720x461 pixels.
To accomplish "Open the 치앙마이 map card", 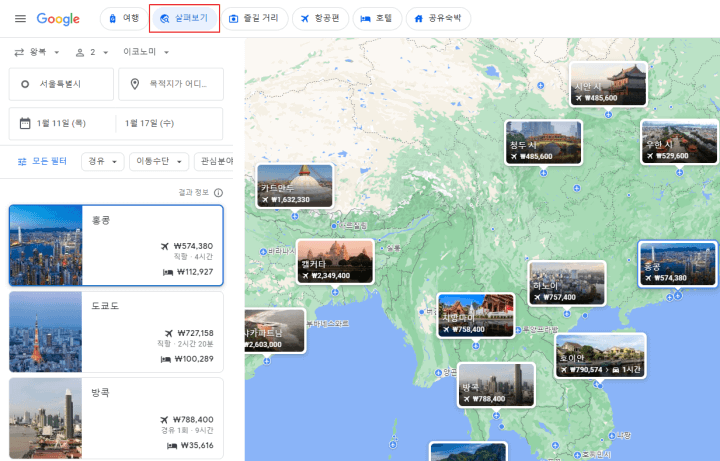I will pyautogui.click(x=476, y=315).
